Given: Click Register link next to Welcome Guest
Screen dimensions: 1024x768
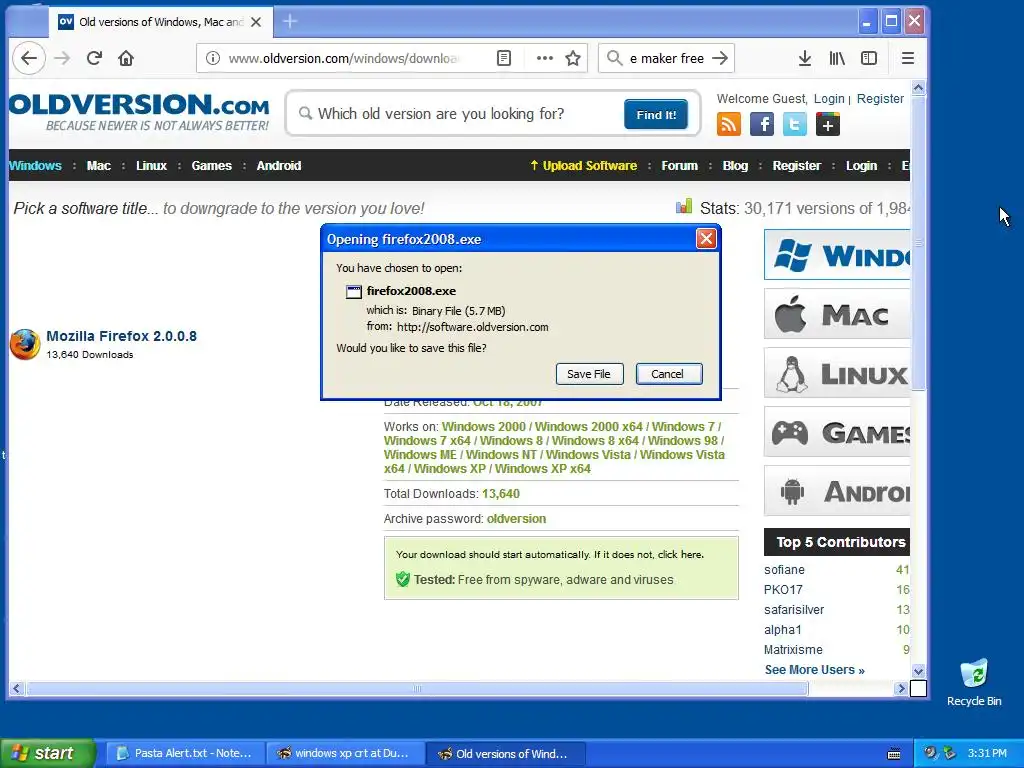Looking at the screenshot, I should 880,99.
